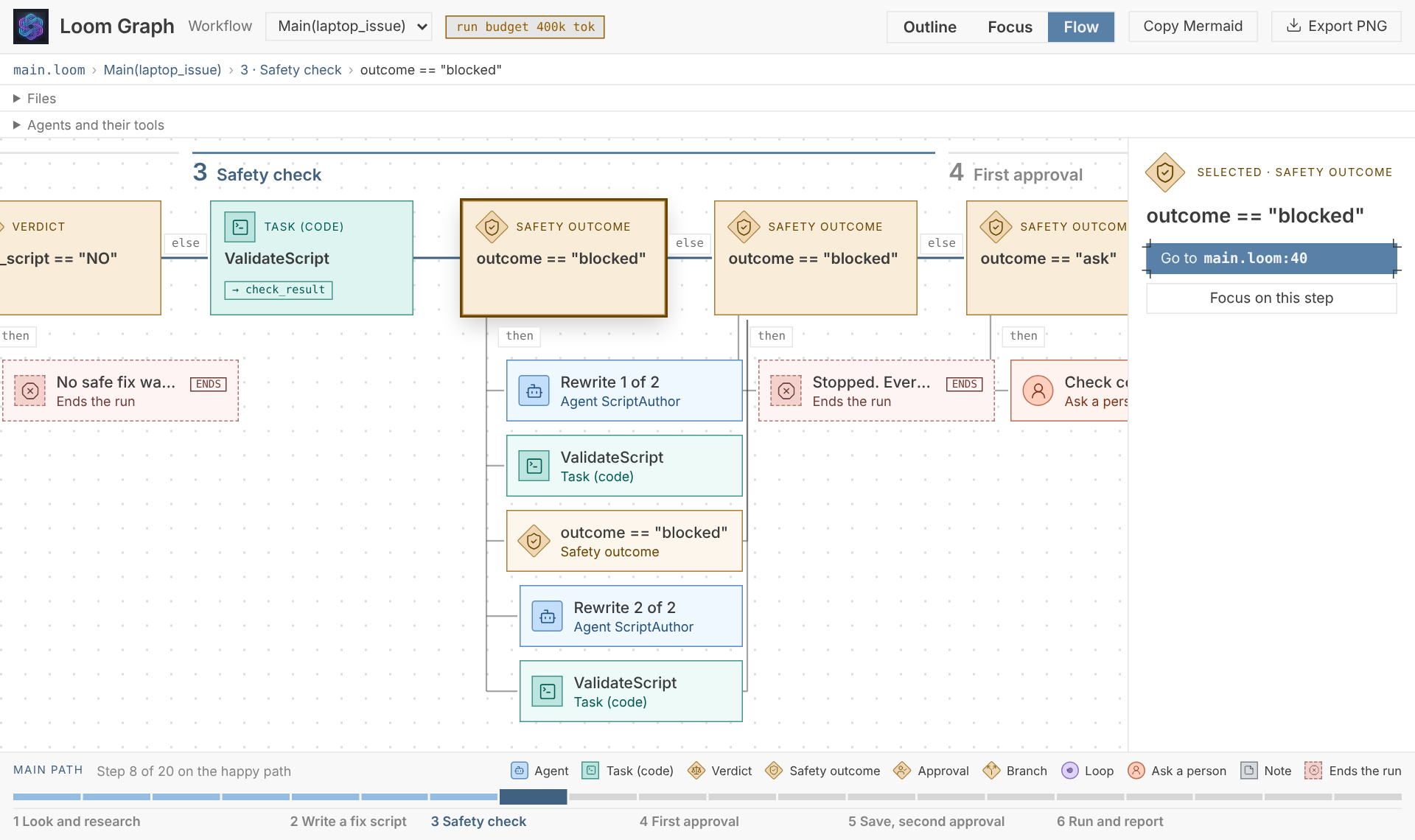Click the terminal icon on the last ValidateScript task
1415x840 pixels.
tap(548, 691)
